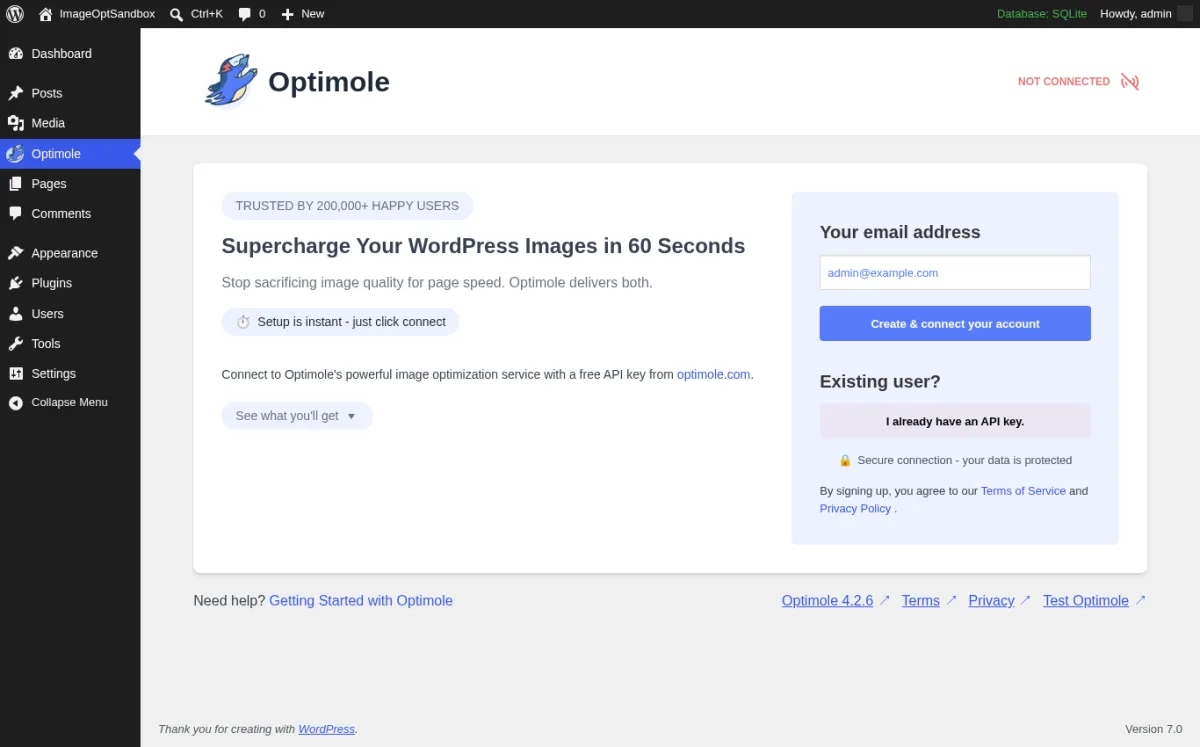The width and height of the screenshot is (1200, 747).
Task: Open the Terms of Service link
Action: pyautogui.click(x=1023, y=491)
